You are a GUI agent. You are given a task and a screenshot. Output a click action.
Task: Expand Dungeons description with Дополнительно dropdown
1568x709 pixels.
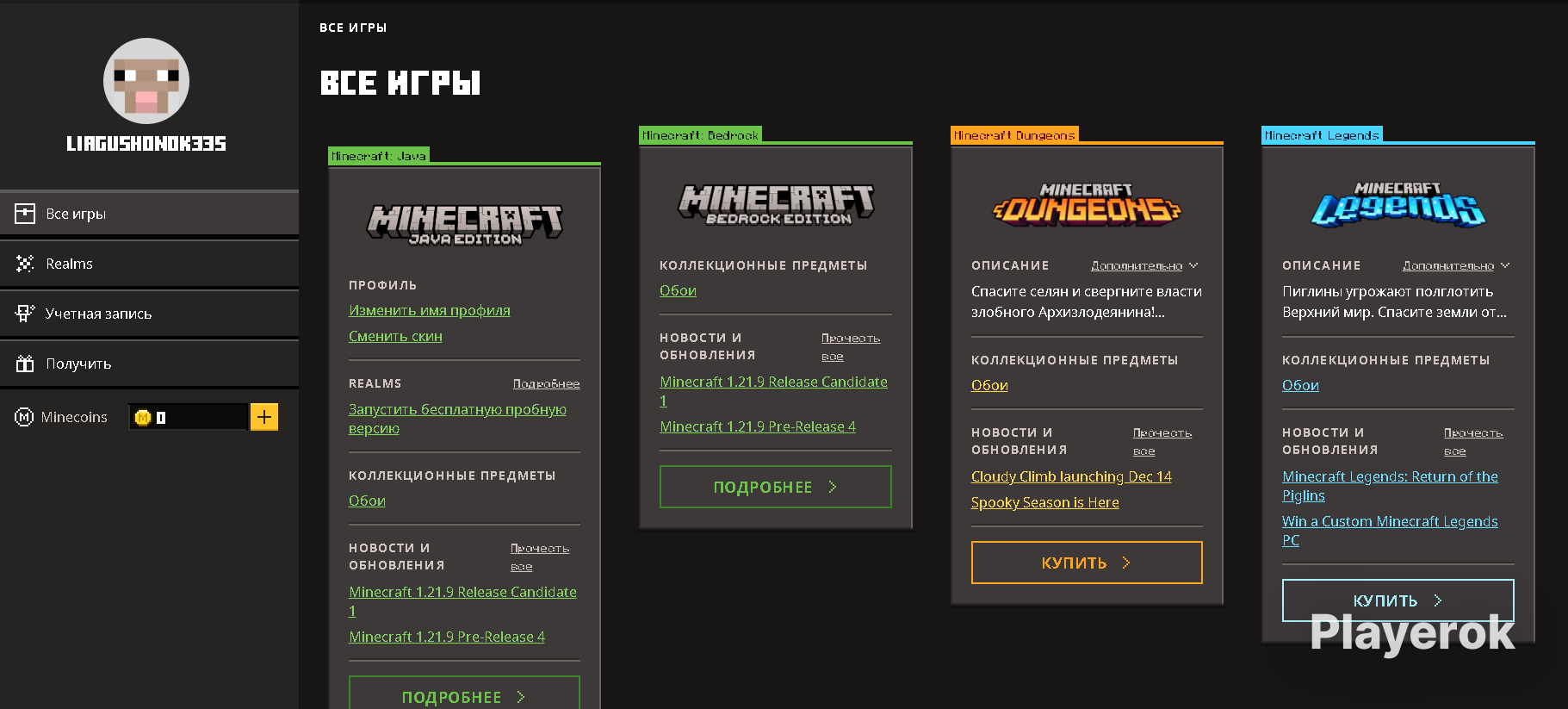click(x=1144, y=266)
